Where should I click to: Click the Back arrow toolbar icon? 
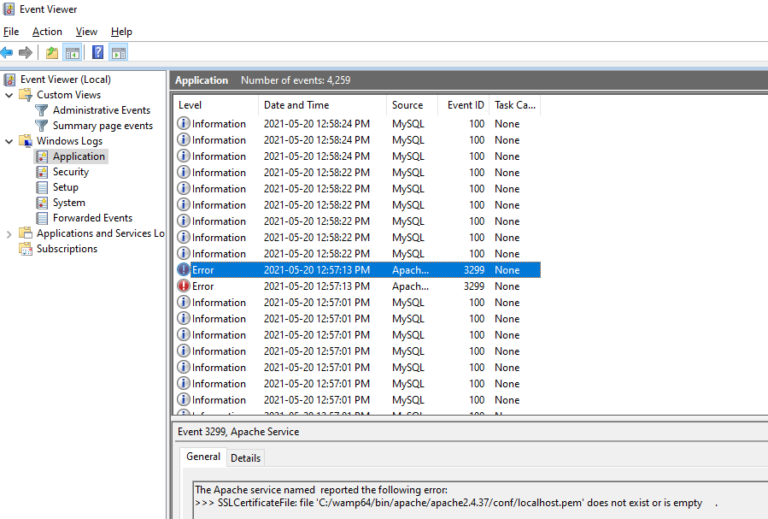point(8,53)
